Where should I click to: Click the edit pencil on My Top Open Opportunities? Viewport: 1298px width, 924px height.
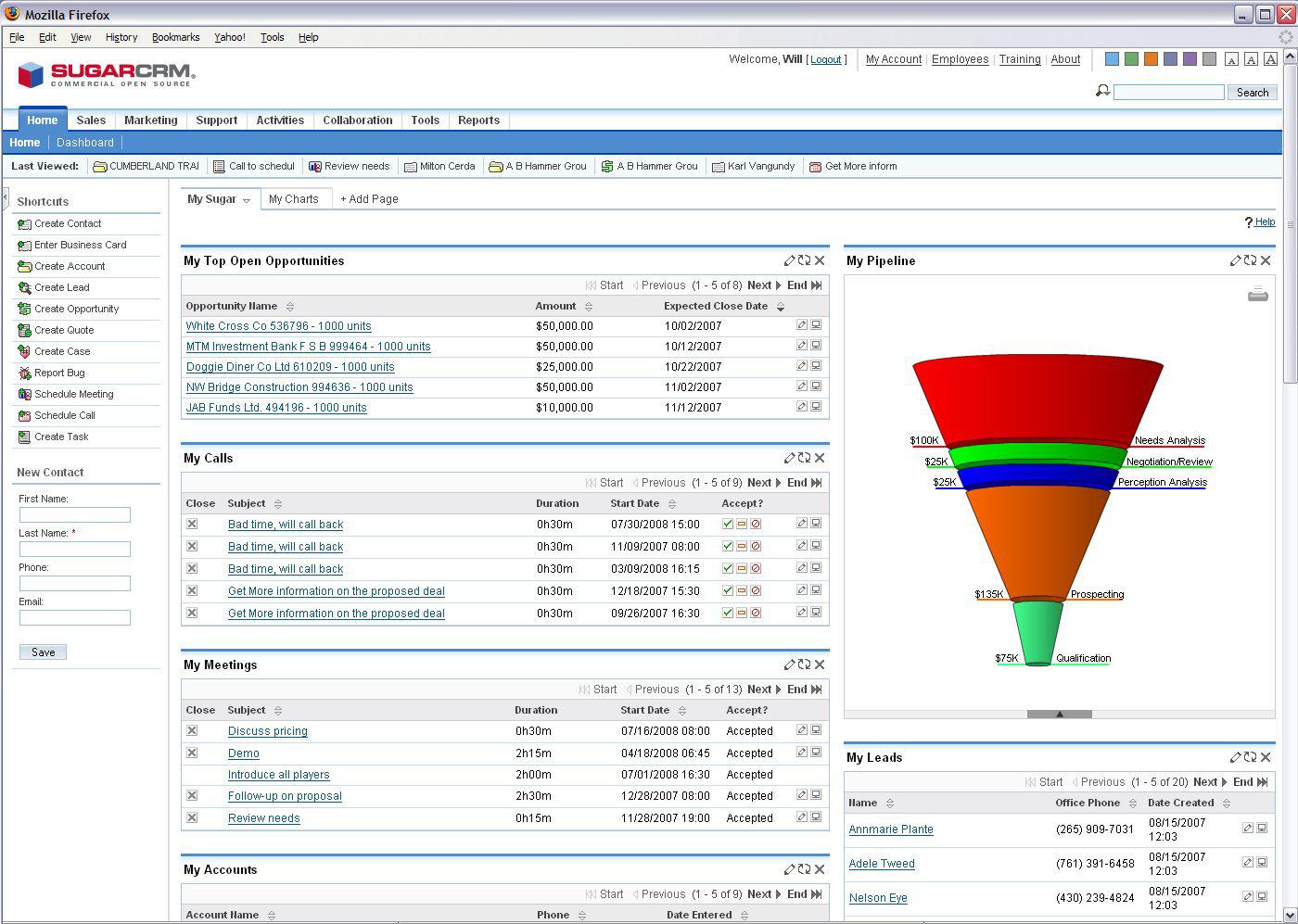point(789,261)
